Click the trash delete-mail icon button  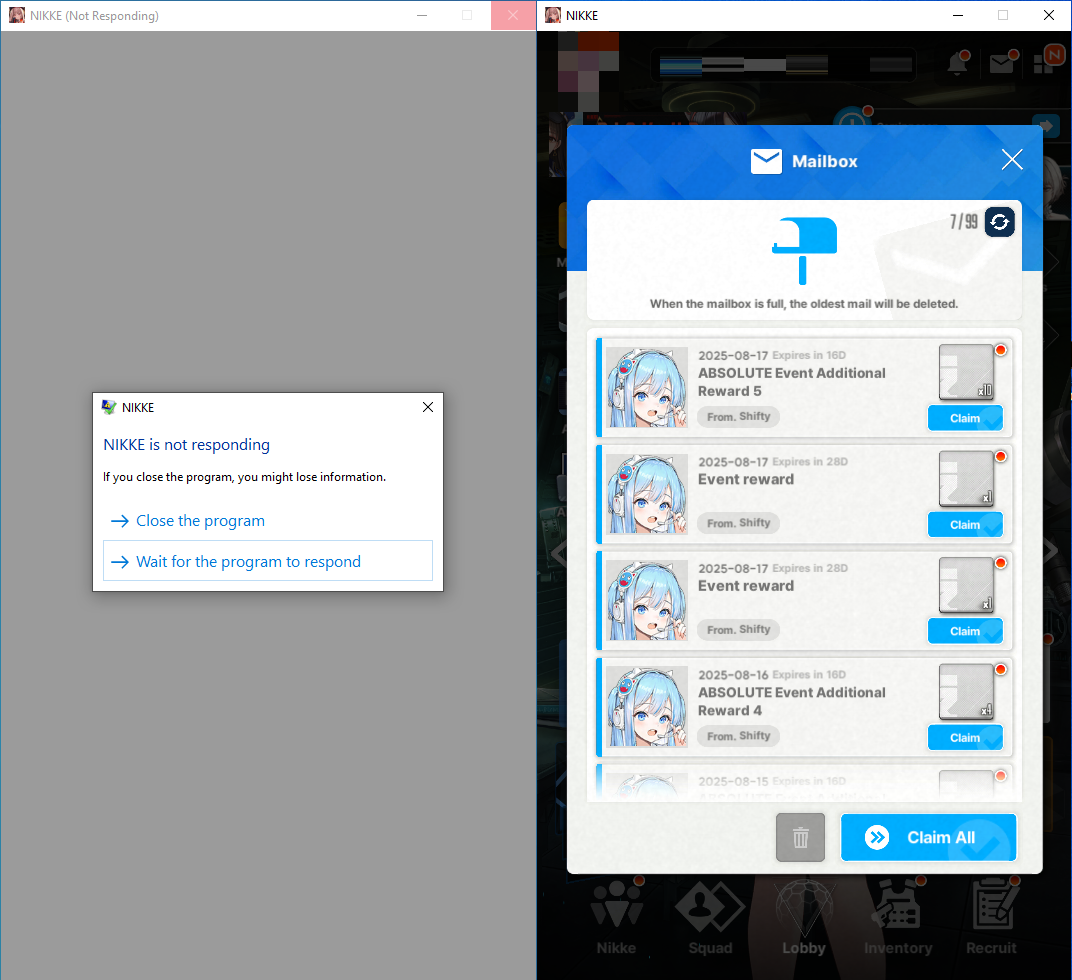pyautogui.click(x=801, y=837)
